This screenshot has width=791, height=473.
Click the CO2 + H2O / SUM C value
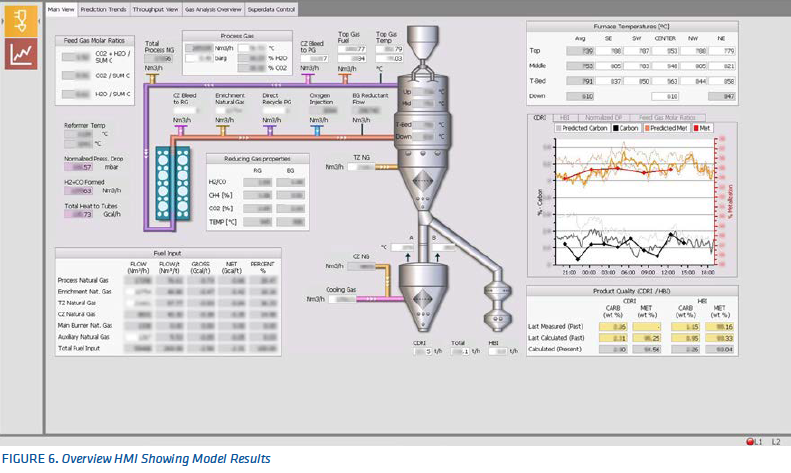pos(76,57)
